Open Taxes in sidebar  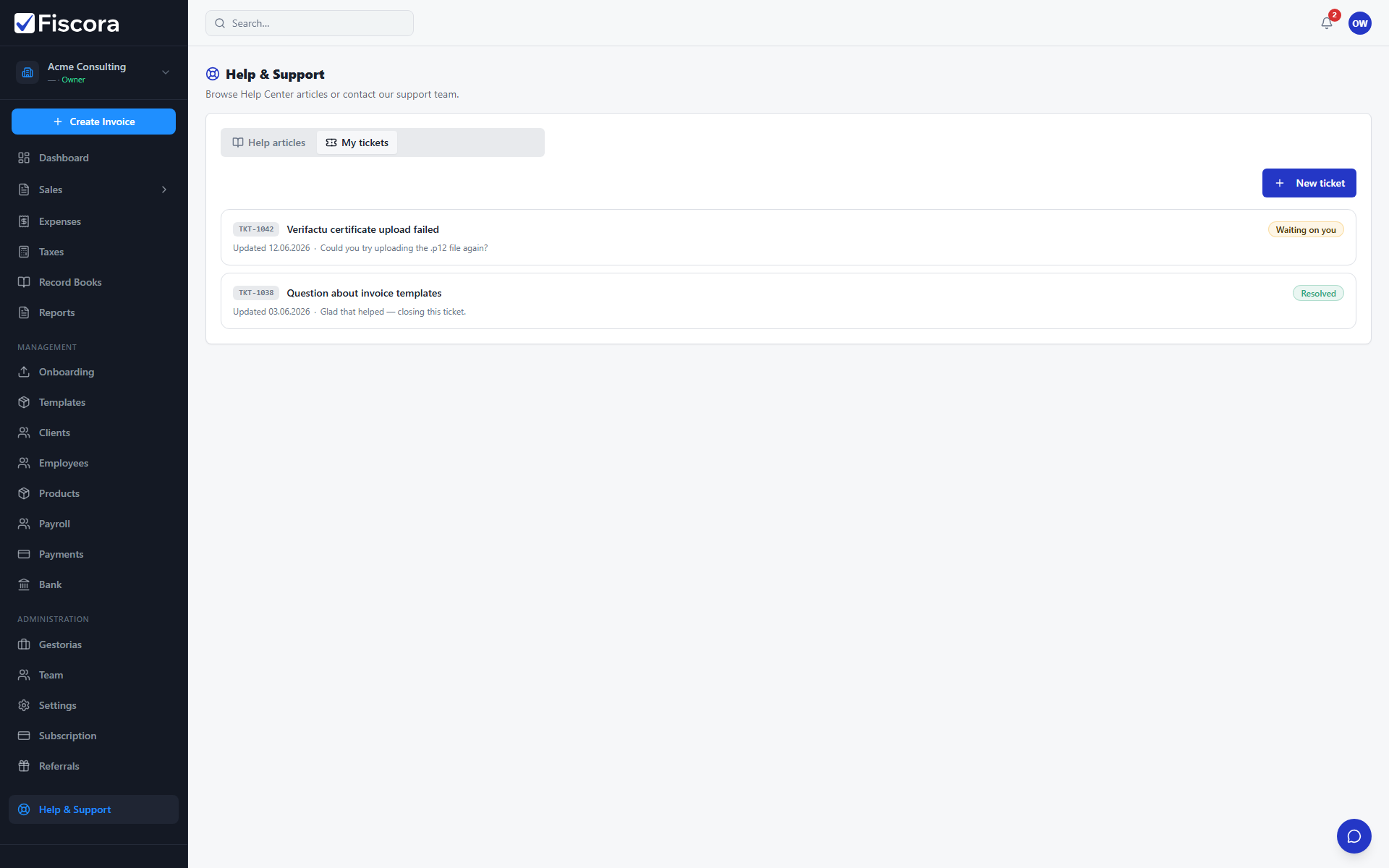93,252
